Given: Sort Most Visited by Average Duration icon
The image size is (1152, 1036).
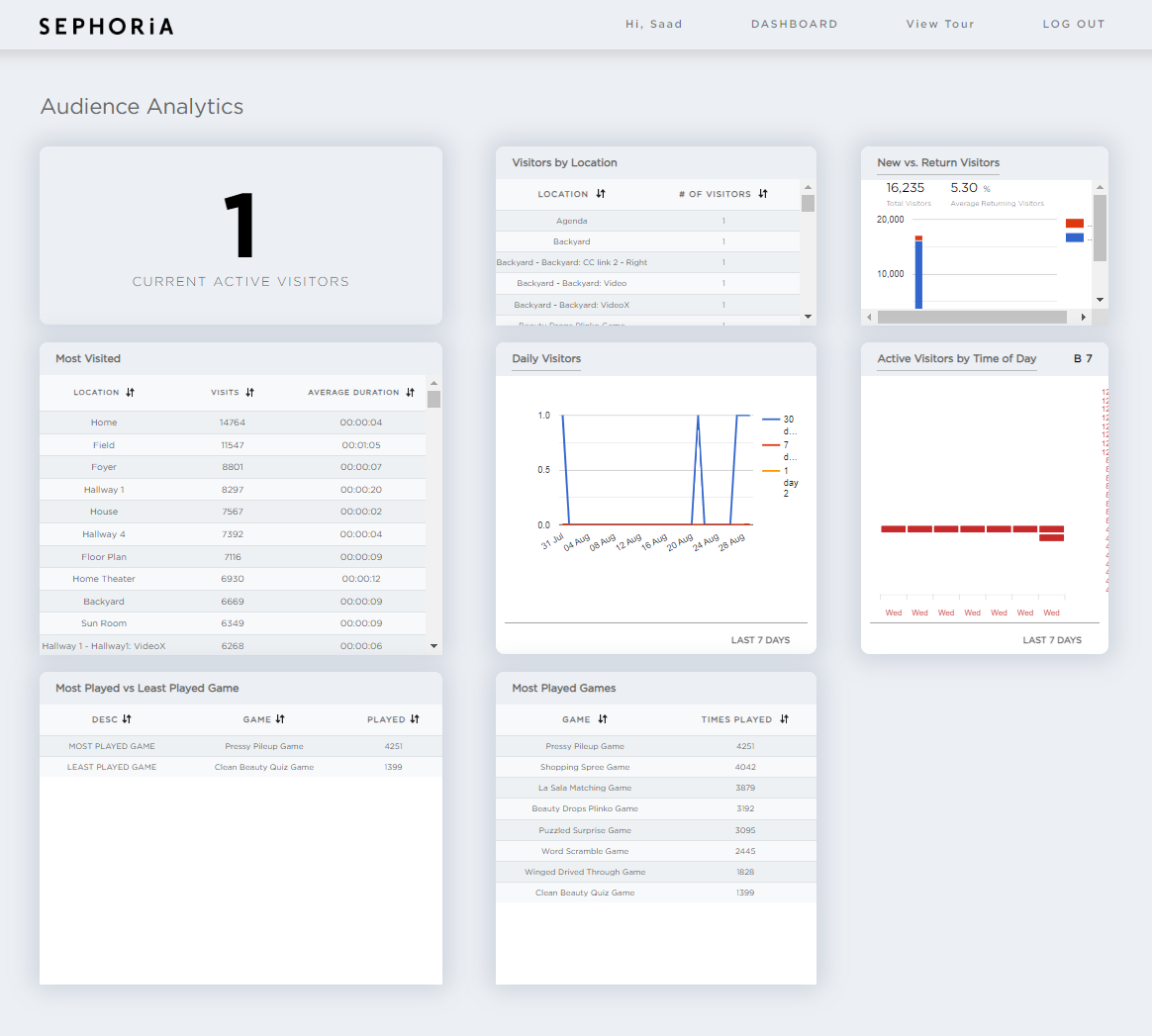Looking at the screenshot, I should click(410, 393).
